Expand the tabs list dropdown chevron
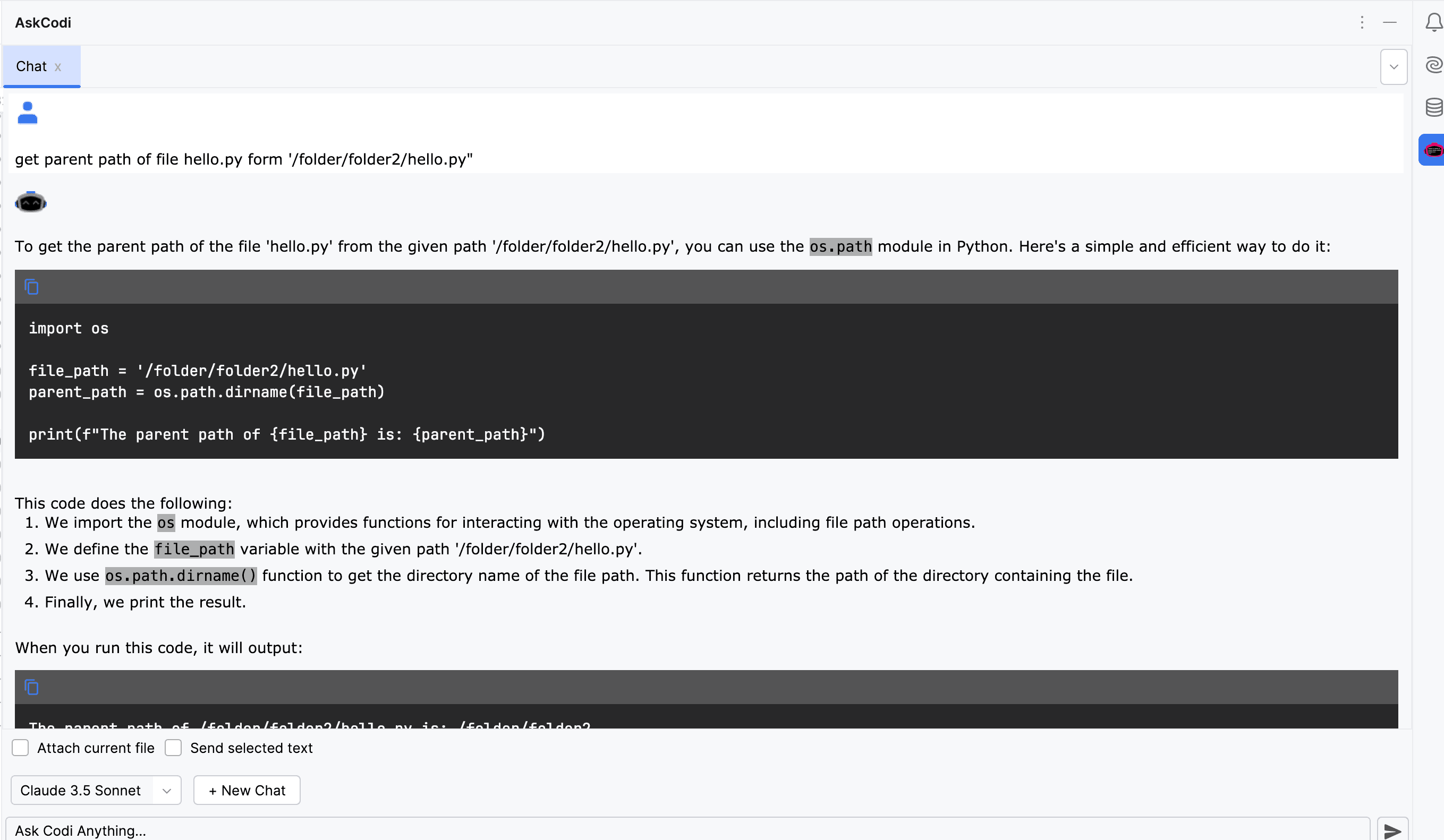This screenshot has width=1444, height=840. (x=1394, y=67)
